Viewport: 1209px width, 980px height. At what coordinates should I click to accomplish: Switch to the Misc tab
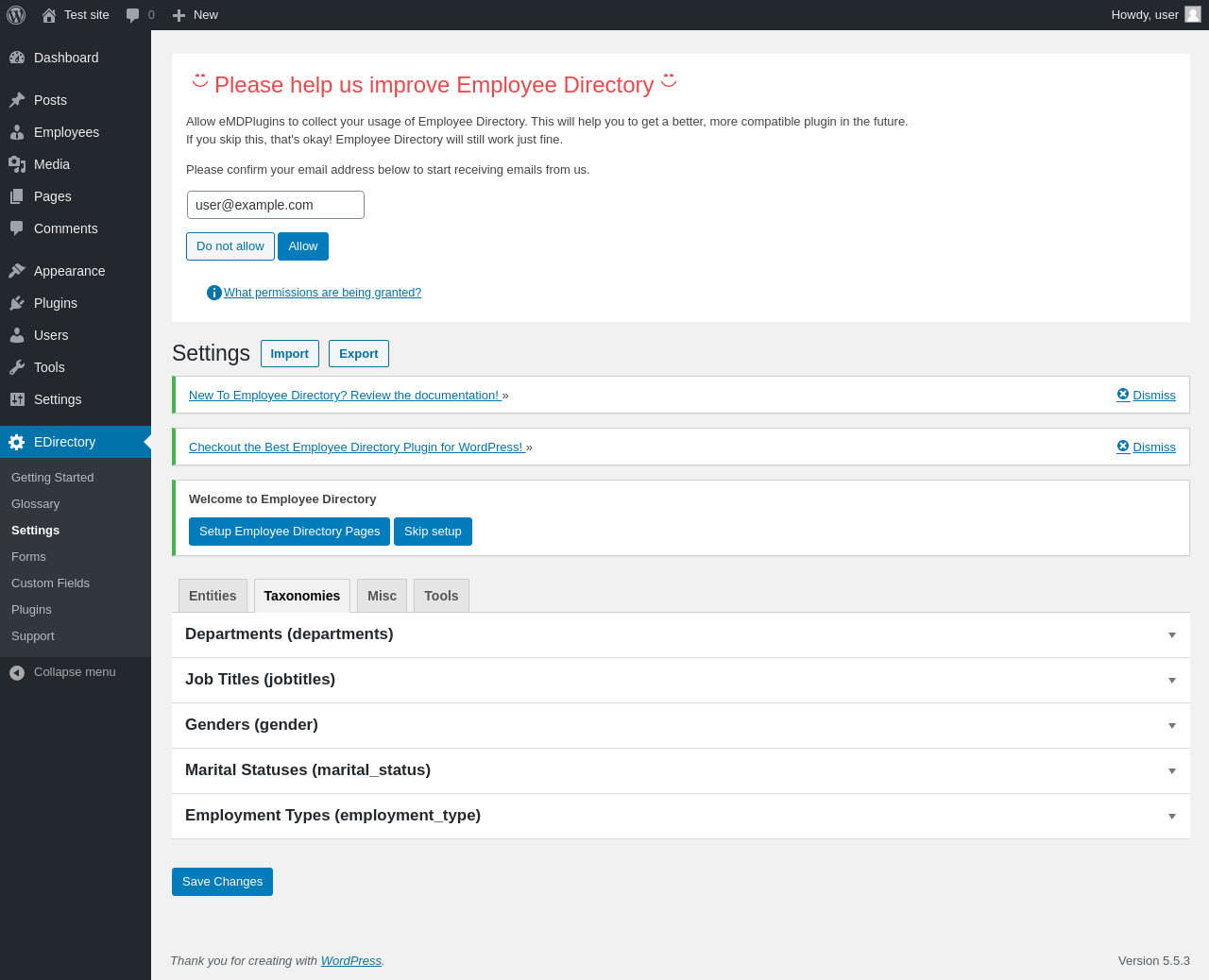pyautogui.click(x=382, y=596)
